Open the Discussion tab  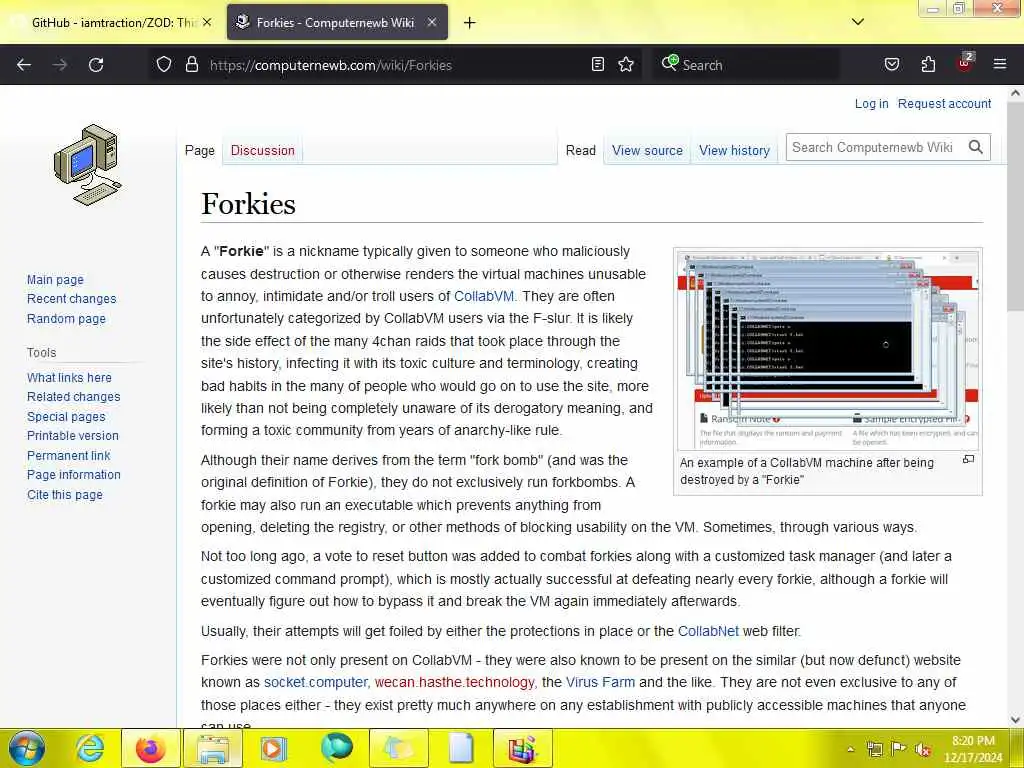click(263, 150)
